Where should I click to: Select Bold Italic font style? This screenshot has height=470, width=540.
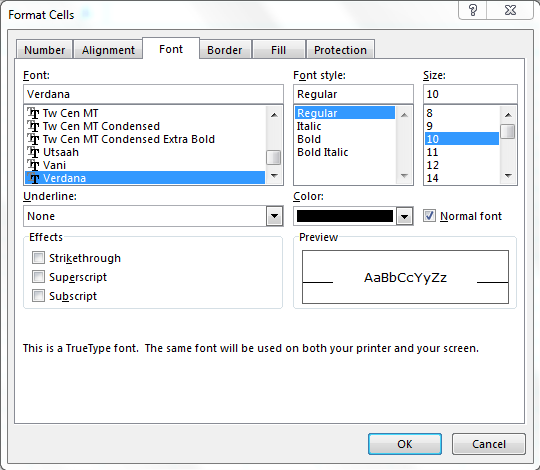click(323, 152)
